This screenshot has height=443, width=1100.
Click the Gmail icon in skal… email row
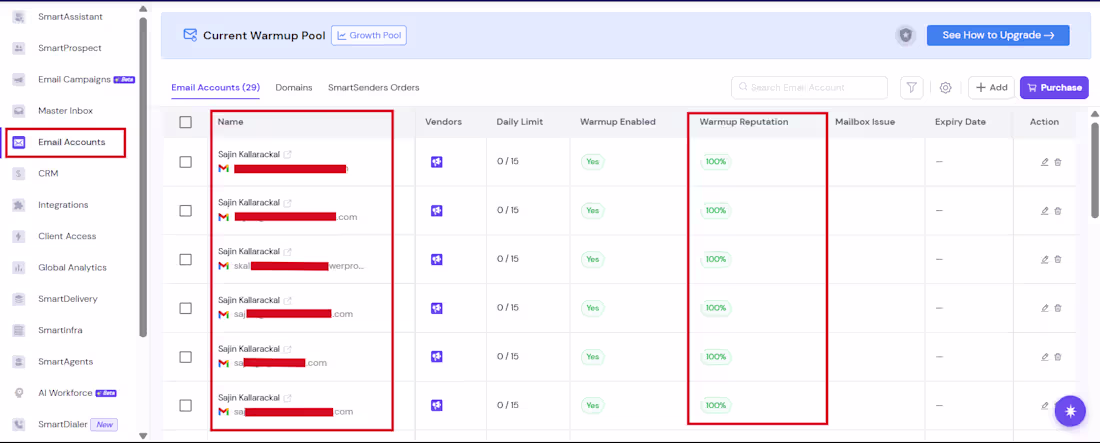pyautogui.click(x=224, y=266)
